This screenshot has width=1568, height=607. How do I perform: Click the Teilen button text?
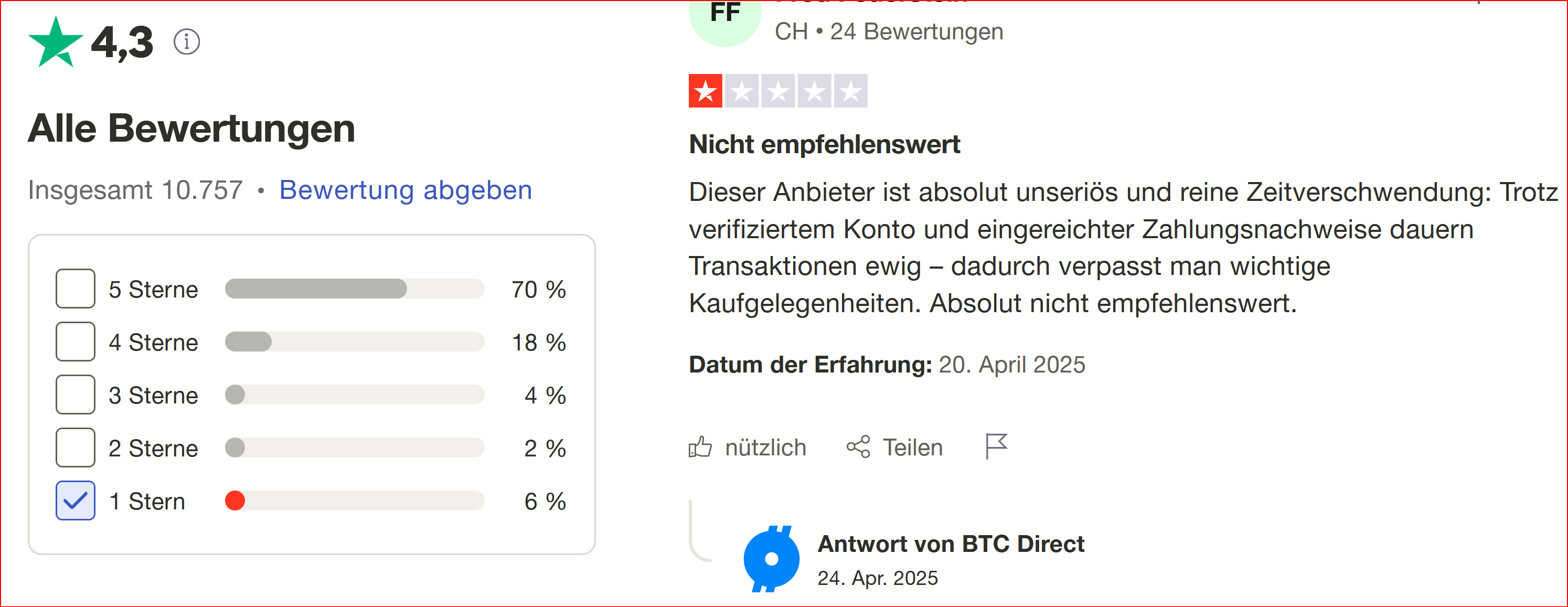point(912,448)
